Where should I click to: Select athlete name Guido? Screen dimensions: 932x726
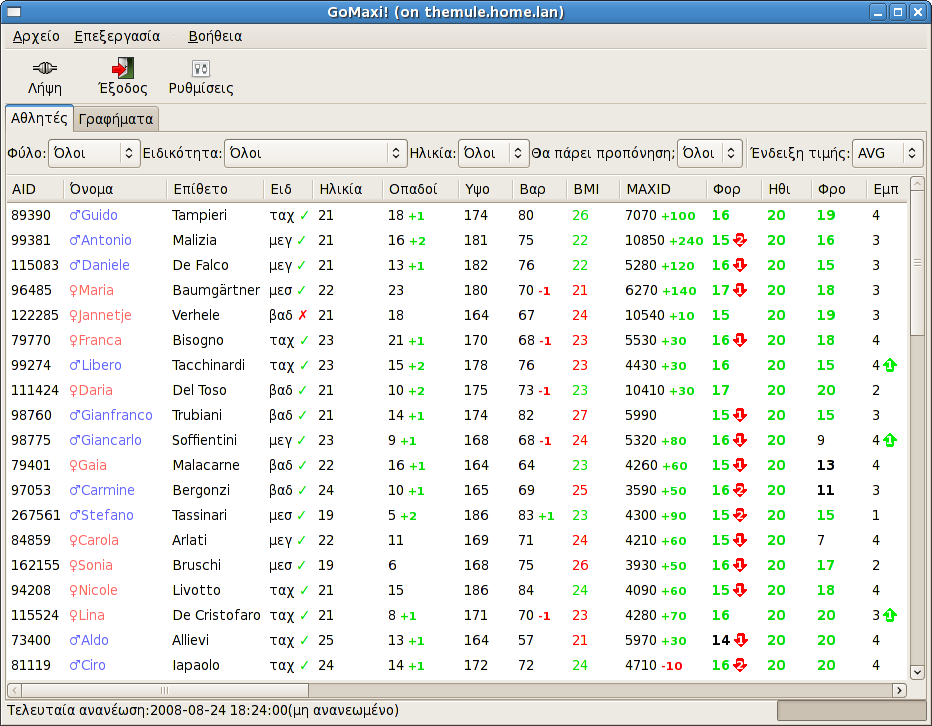[x=99, y=215]
